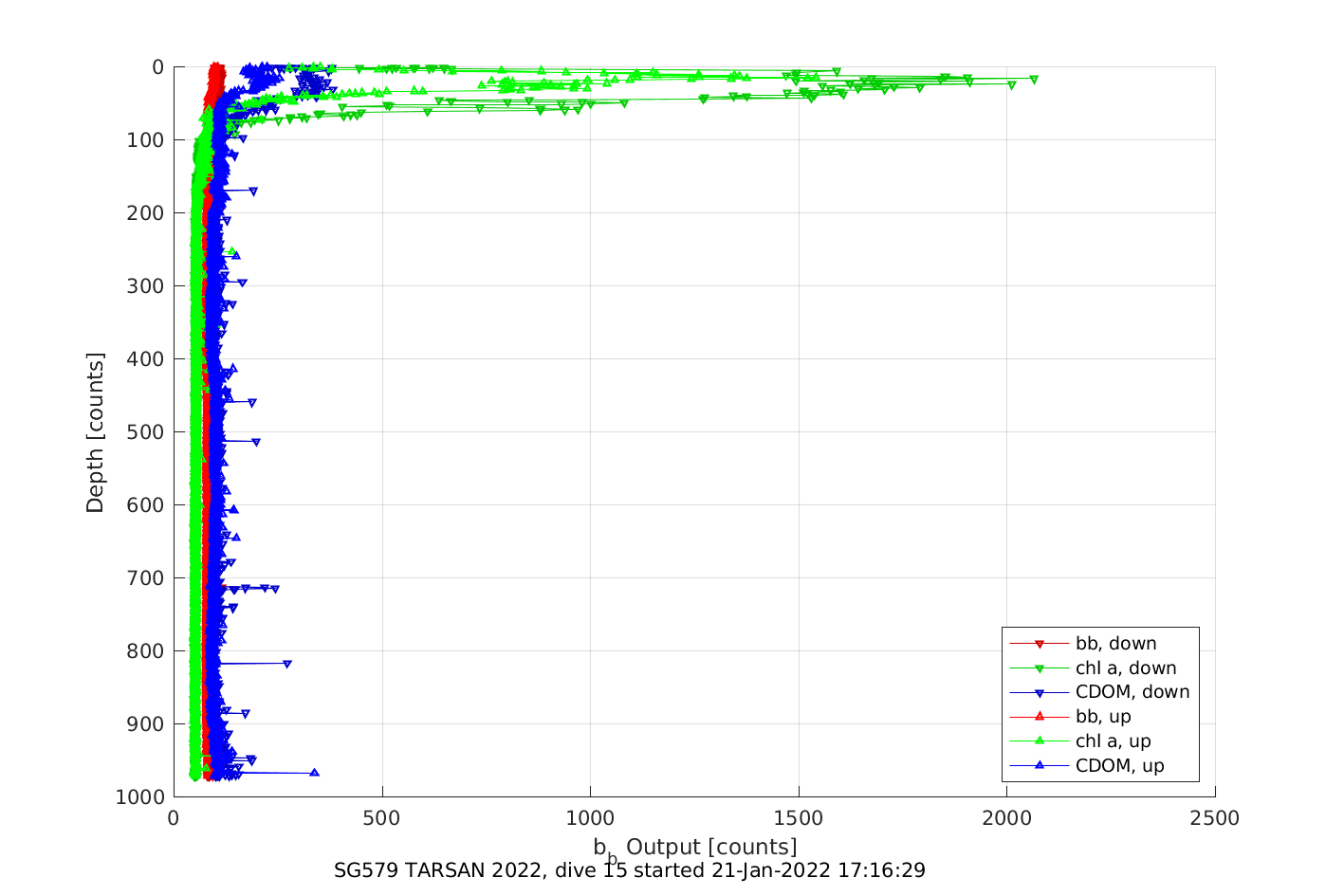Click the 1500 tick label on x-axis
Viewport: 1344px width, 896px height.
click(x=799, y=818)
